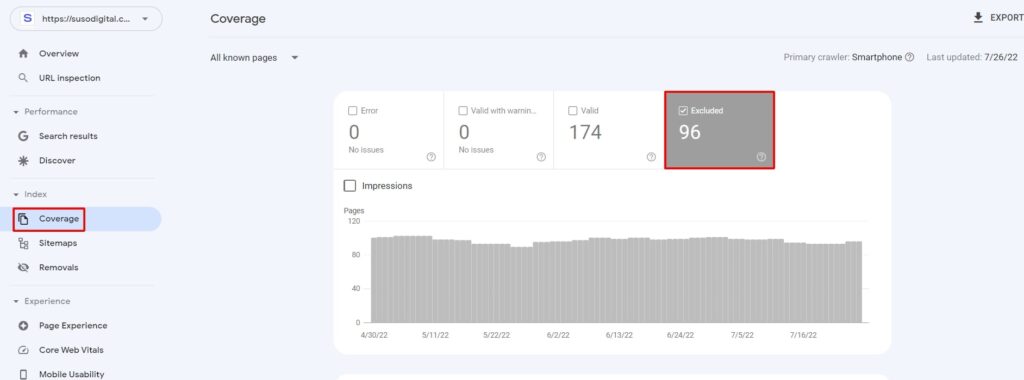
Task: Click the 6/13/22 chart date label
Action: (619, 335)
